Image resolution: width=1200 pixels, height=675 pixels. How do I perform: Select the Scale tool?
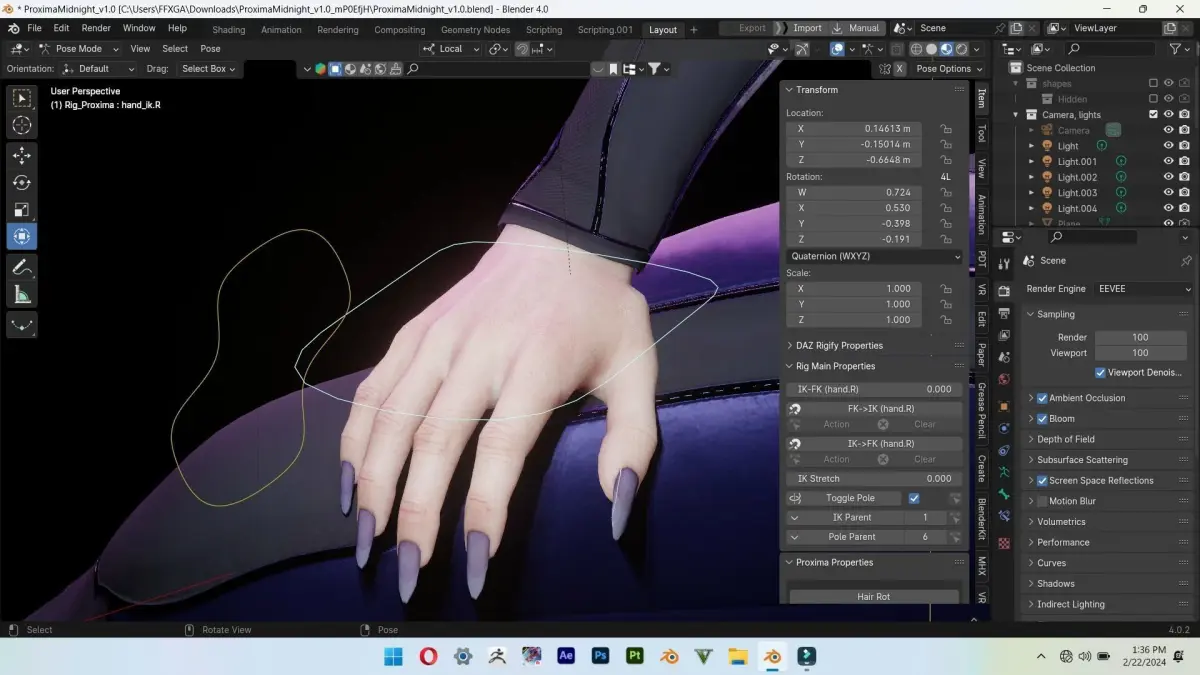(x=22, y=210)
